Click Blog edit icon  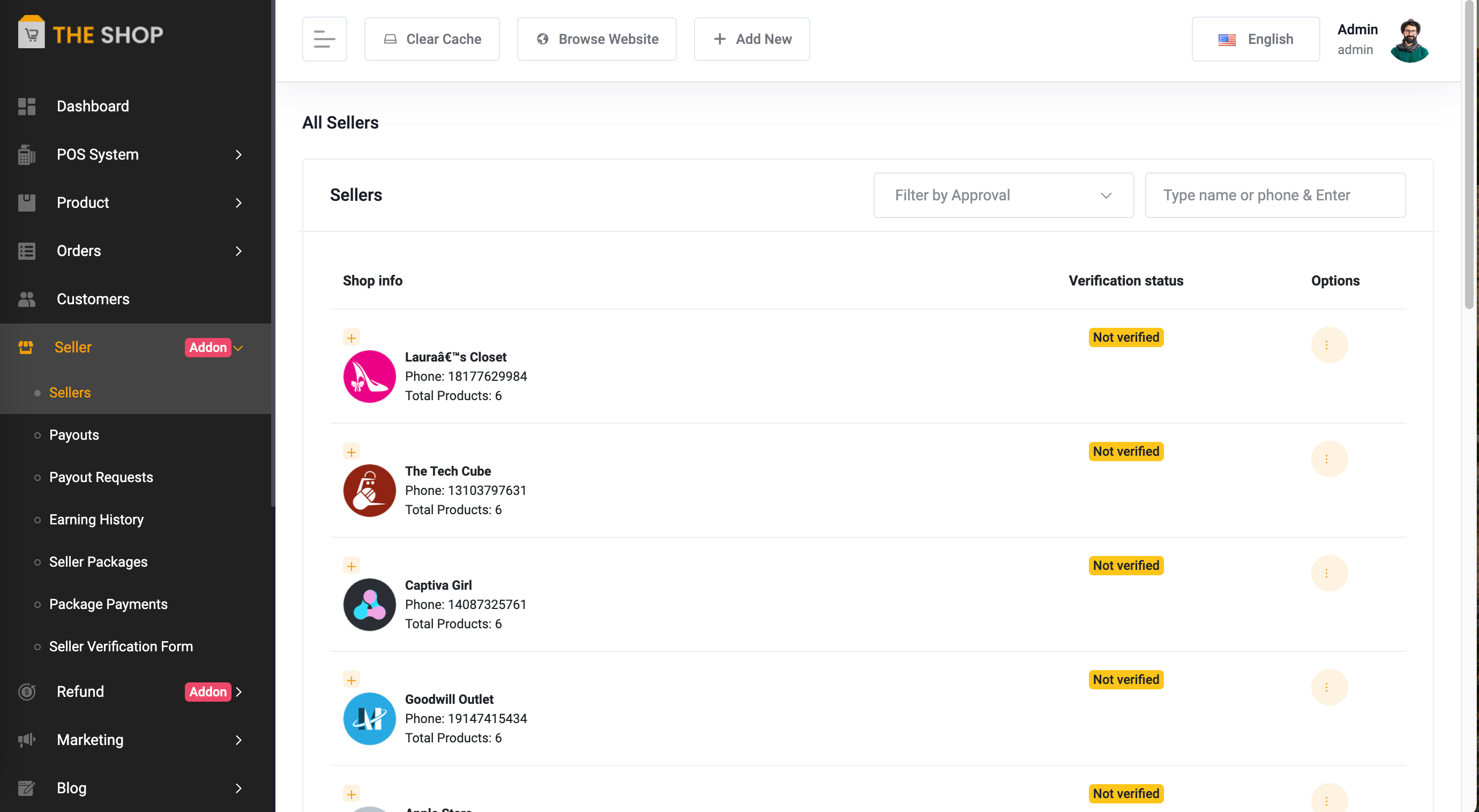tap(26, 788)
